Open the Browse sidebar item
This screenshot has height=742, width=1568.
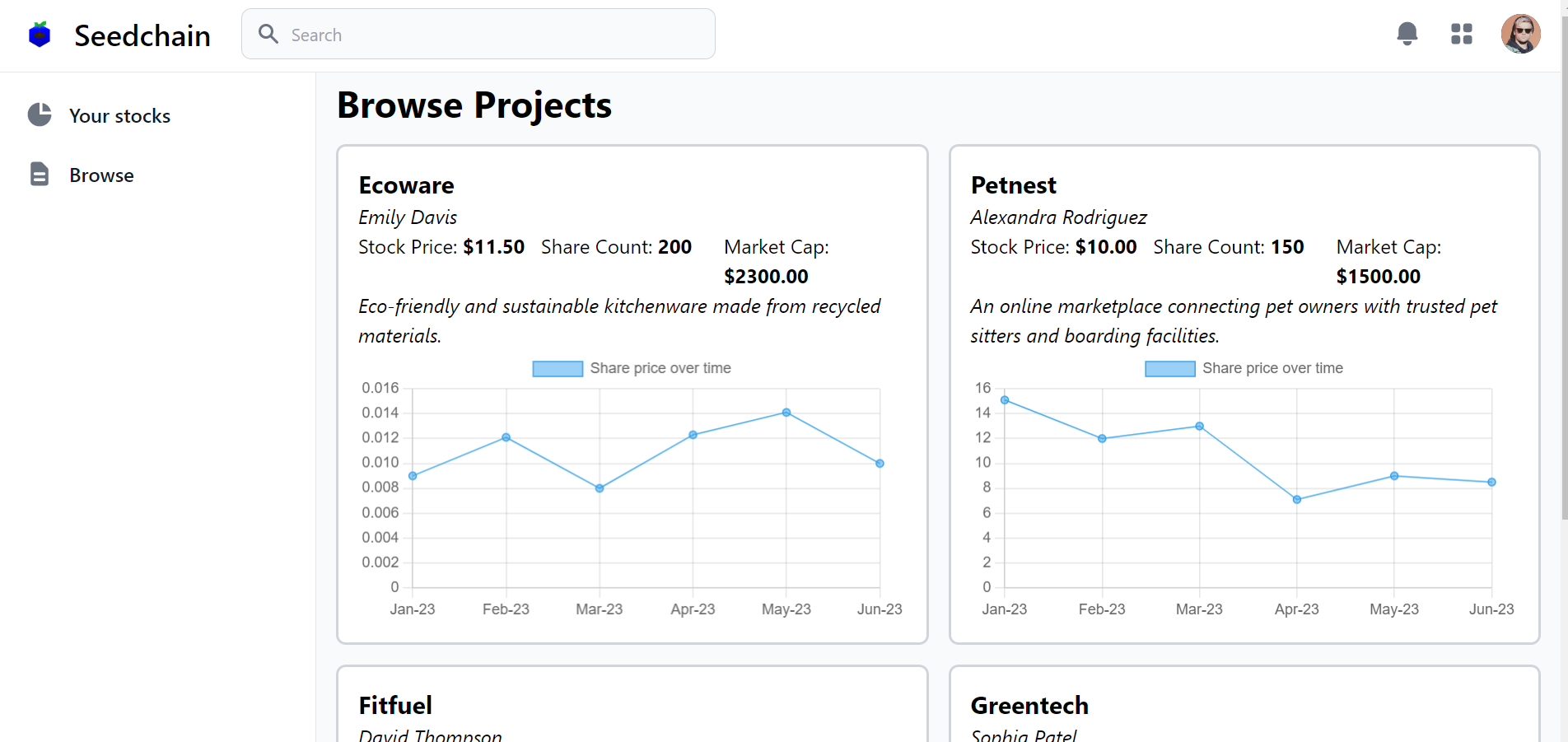click(x=101, y=175)
